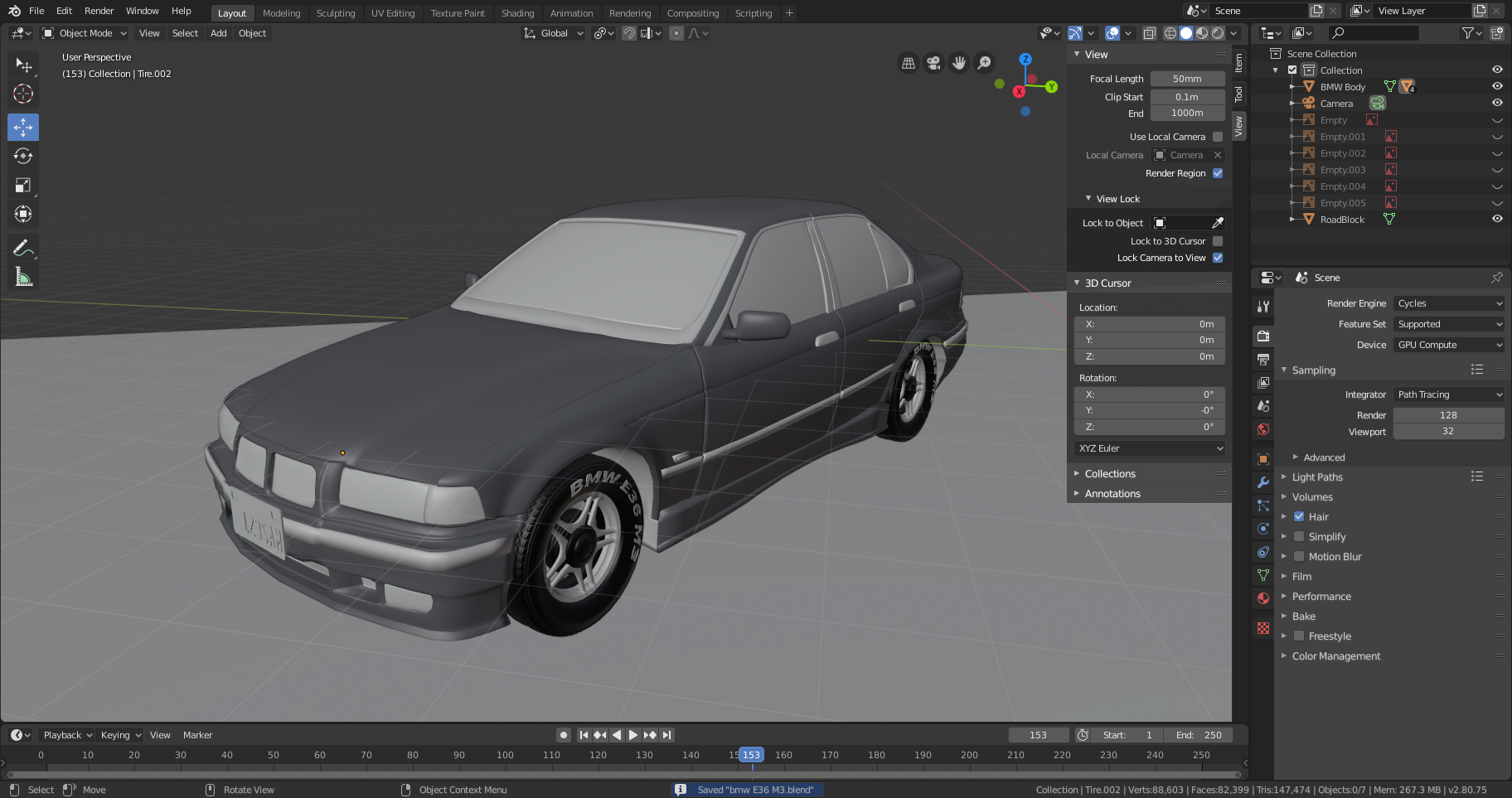Open the Render Engine dropdown showing Cycles

[1447, 303]
